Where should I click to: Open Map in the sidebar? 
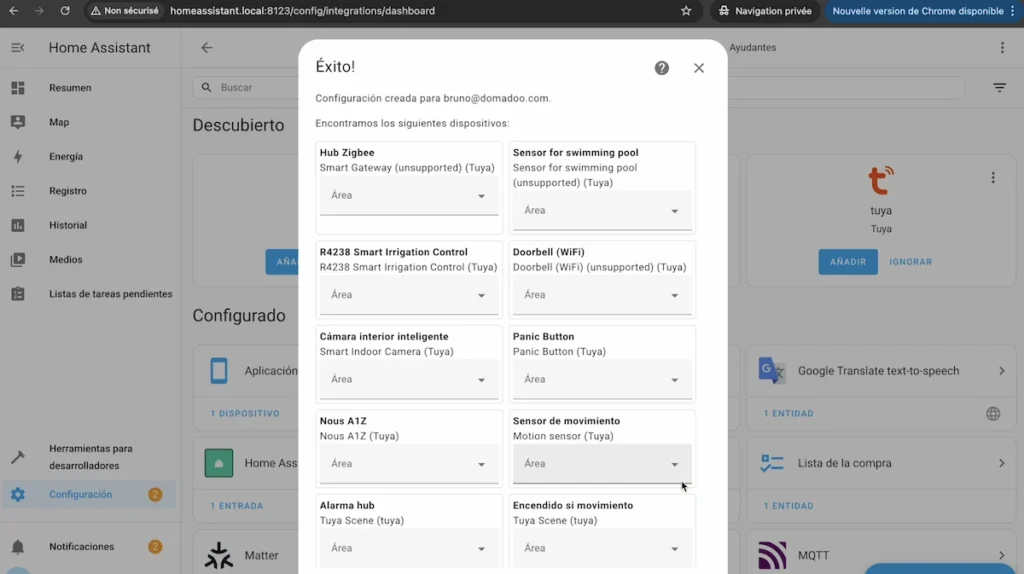pos(90,122)
